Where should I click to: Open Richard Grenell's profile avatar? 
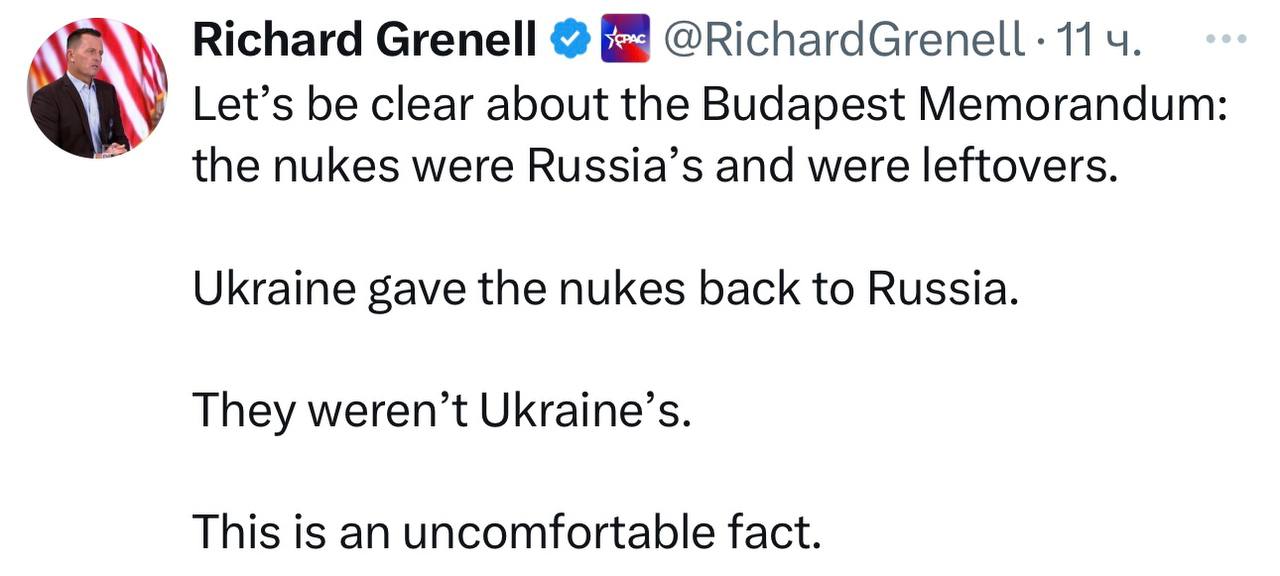pyautogui.click(x=97, y=88)
